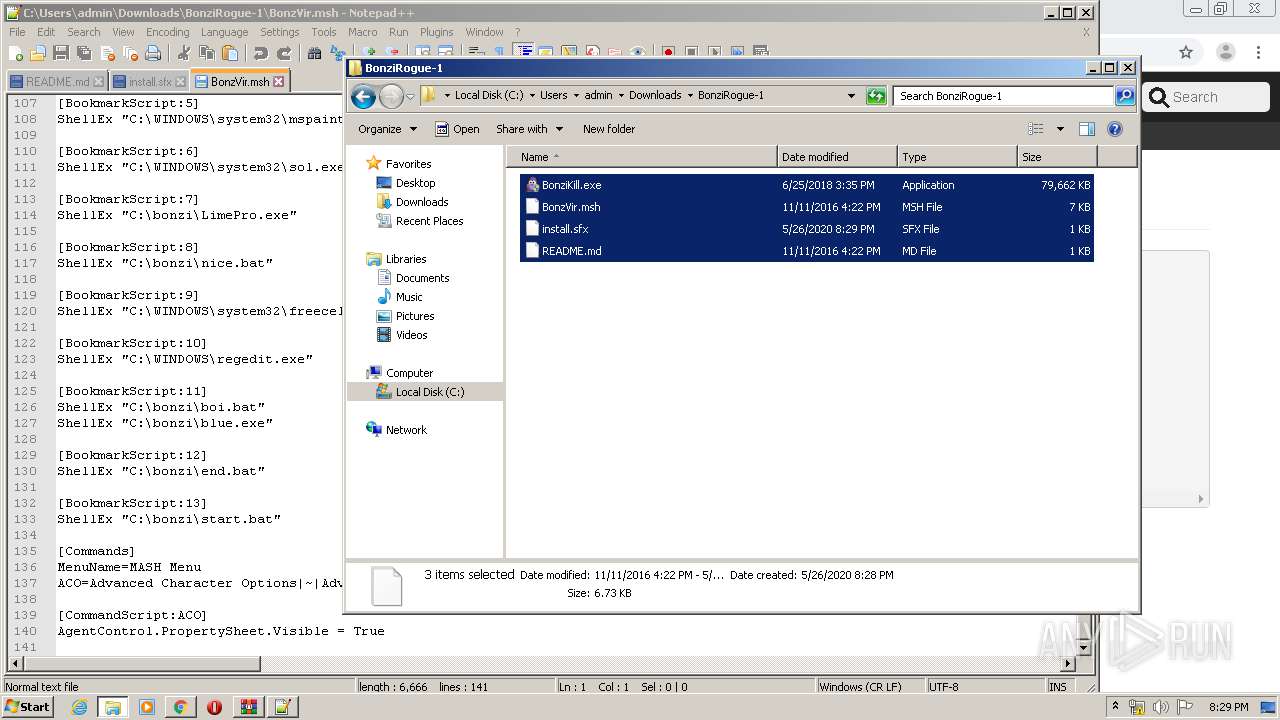1280x720 pixels.
Task: Select the BonzVir.msh file in Explorer
Action: [x=806, y=207]
